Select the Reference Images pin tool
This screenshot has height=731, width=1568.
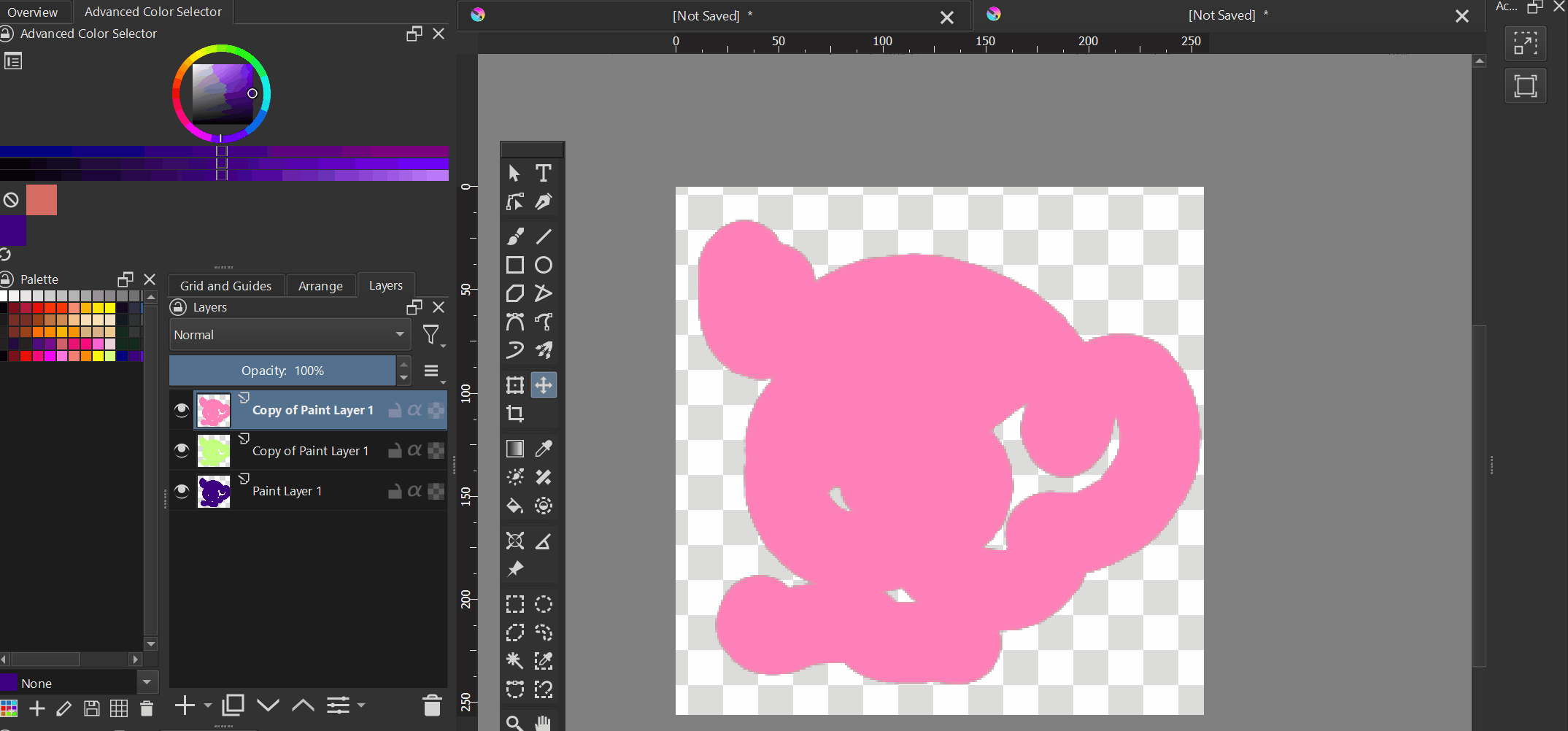pos(514,569)
